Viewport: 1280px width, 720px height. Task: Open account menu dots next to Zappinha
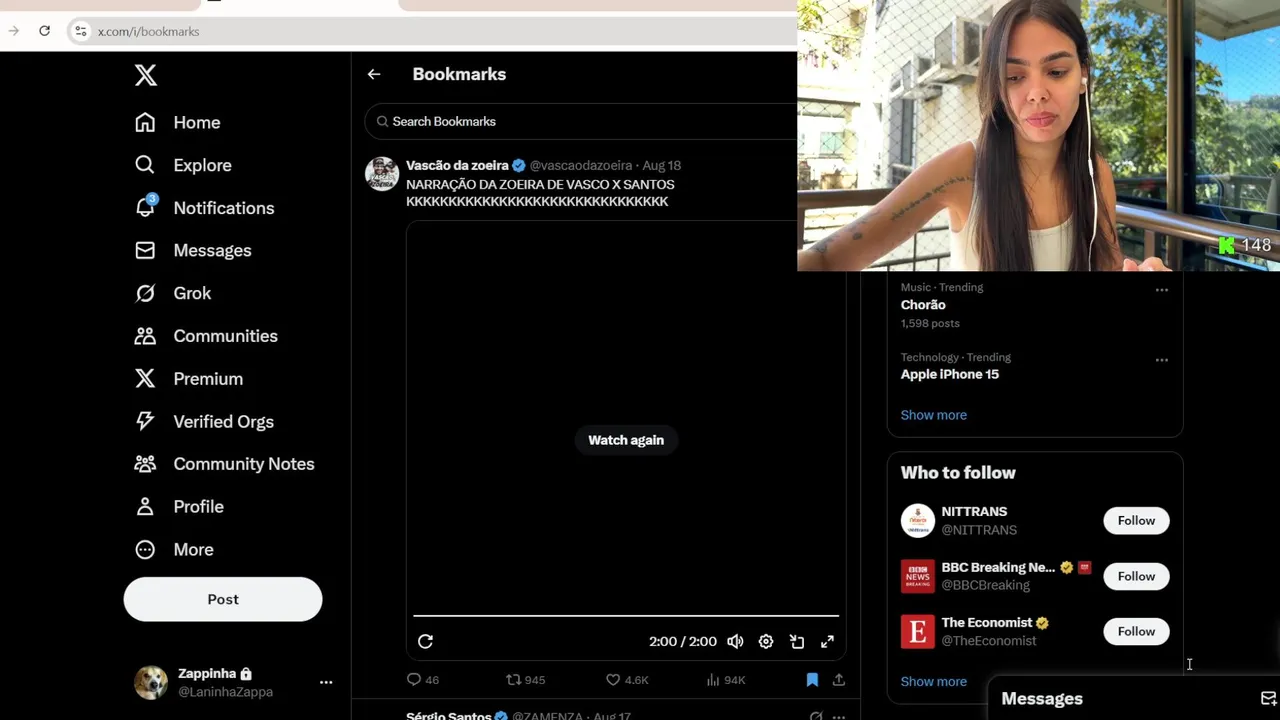[326, 682]
